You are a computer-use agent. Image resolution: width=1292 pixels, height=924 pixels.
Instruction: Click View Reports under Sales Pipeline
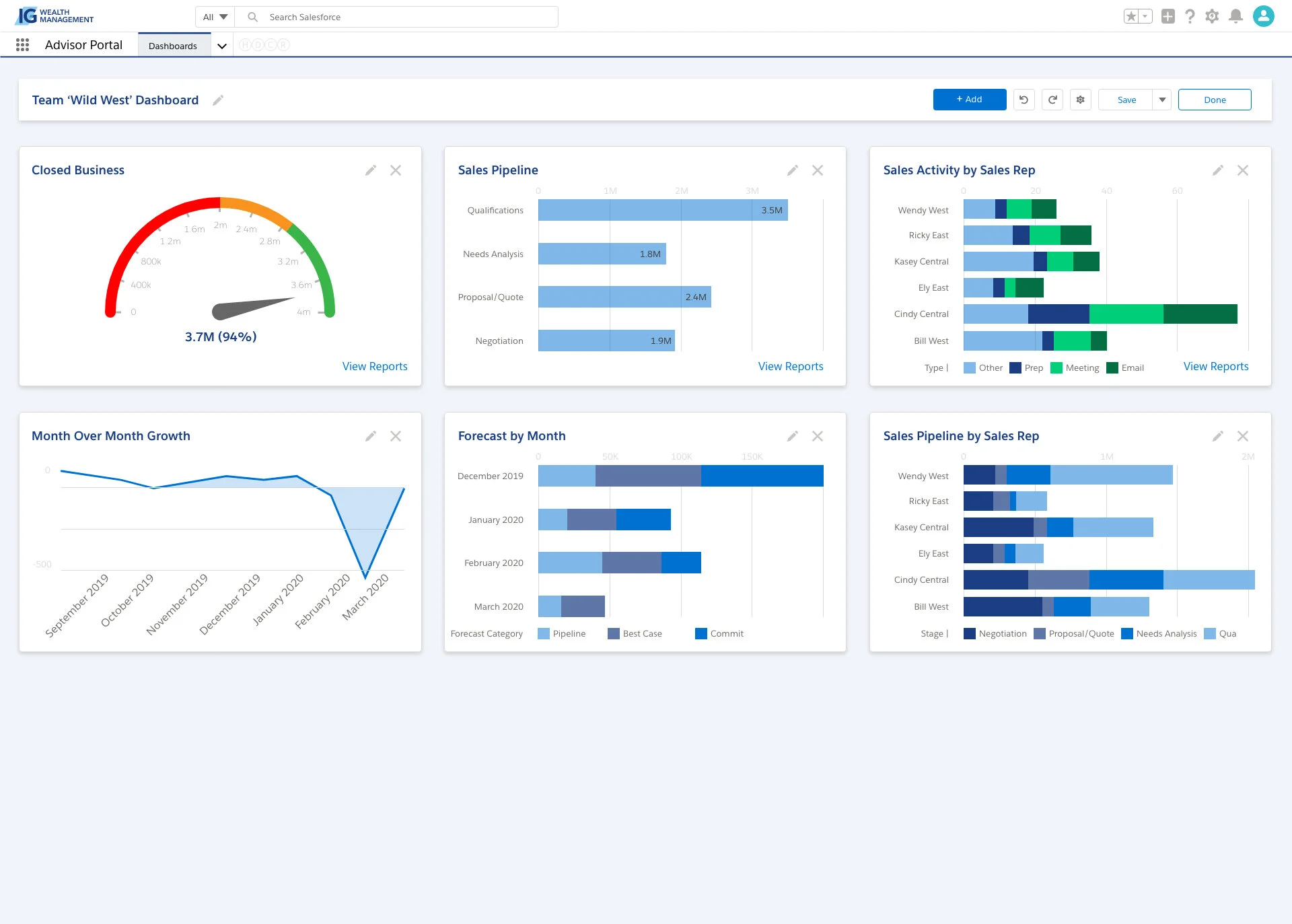coord(791,366)
